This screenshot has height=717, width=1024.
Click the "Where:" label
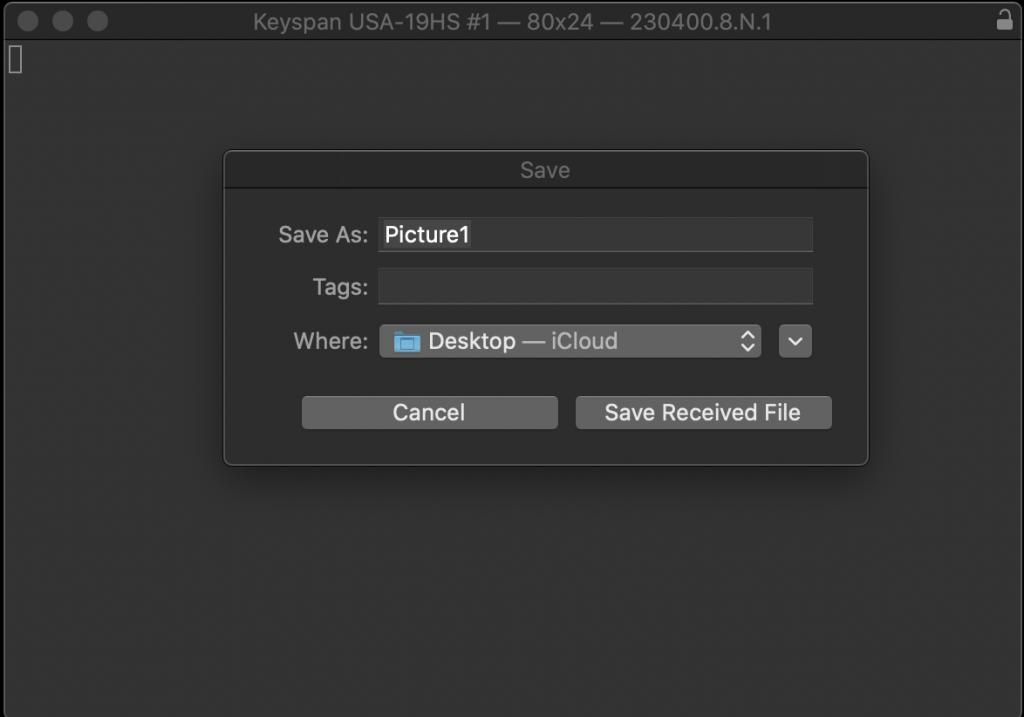click(x=331, y=341)
